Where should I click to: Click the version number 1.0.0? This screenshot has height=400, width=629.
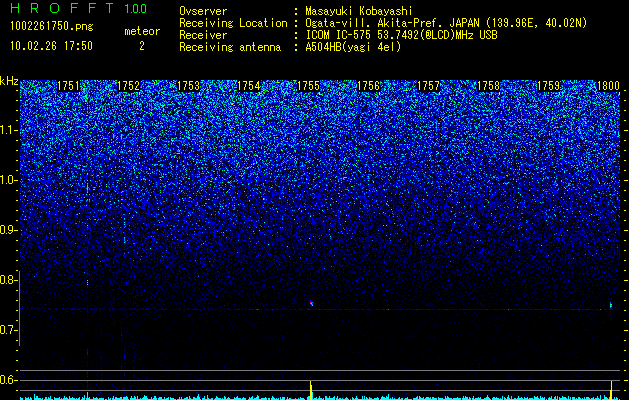[135, 9]
